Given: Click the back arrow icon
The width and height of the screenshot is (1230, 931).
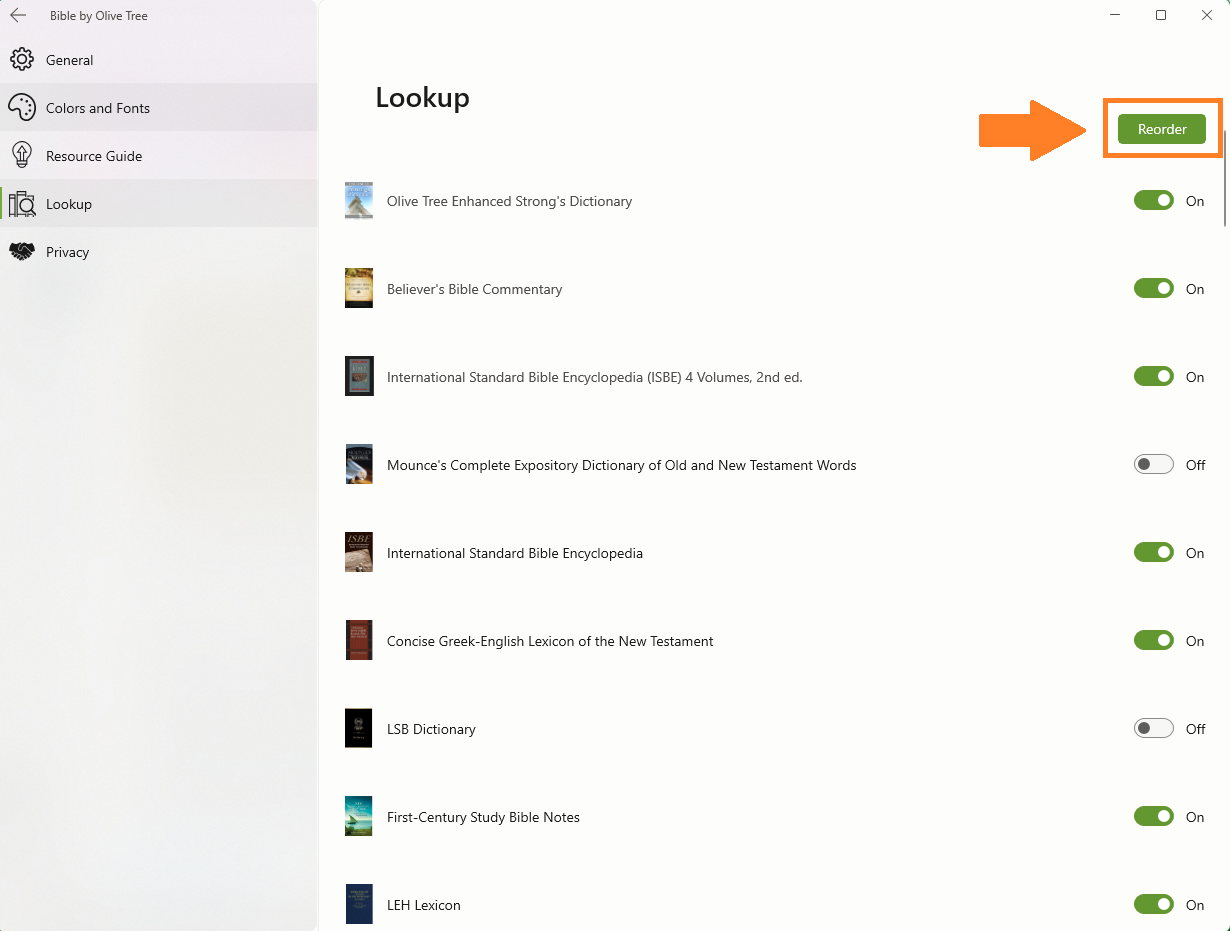Looking at the screenshot, I should point(18,16).
